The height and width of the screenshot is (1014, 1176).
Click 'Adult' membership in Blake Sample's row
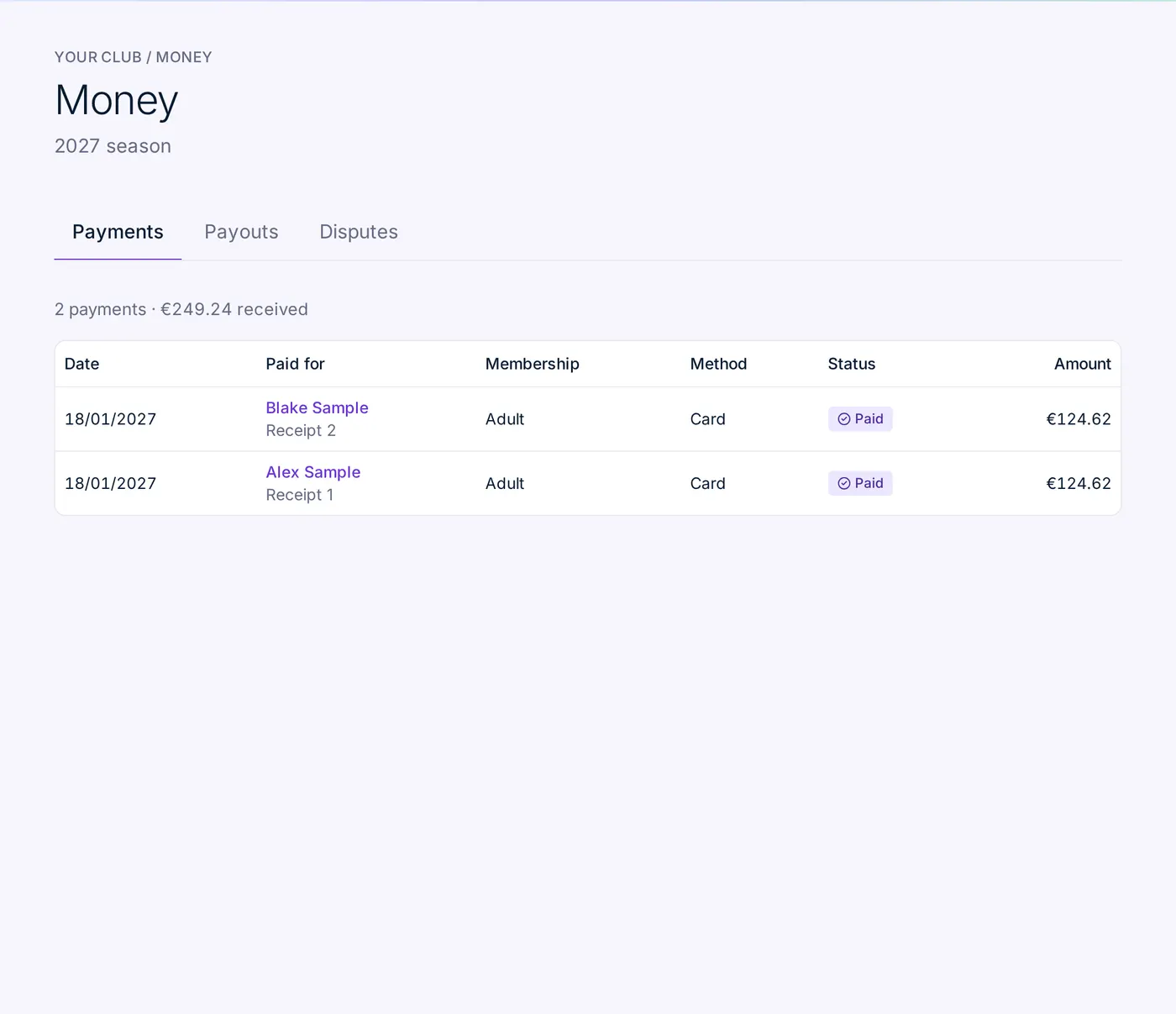(504, 419)
